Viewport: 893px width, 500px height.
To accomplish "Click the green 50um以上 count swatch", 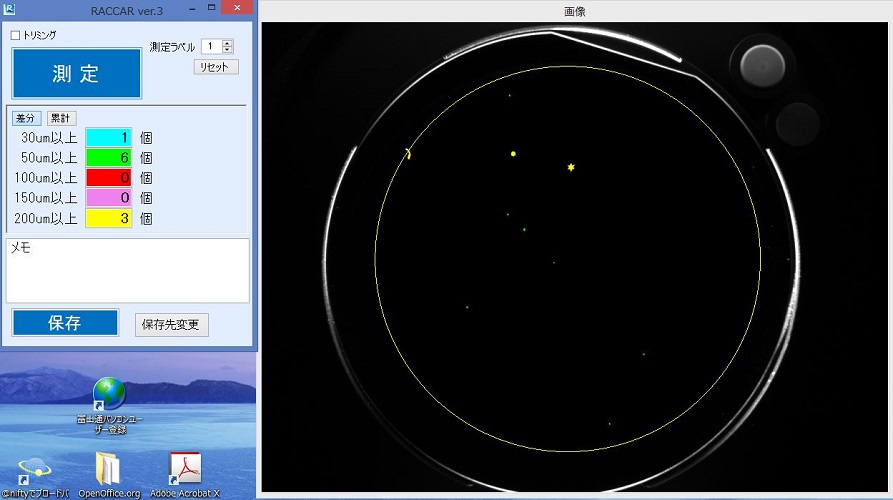I will click(109, 157).
